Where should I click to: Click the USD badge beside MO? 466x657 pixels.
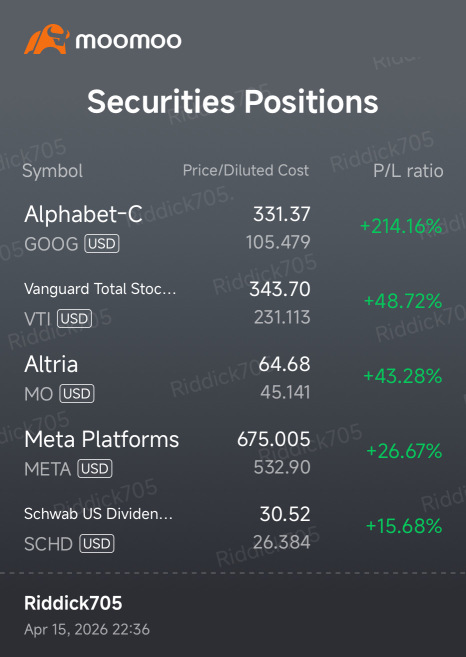pyautogui.click(x=77, y=394)
